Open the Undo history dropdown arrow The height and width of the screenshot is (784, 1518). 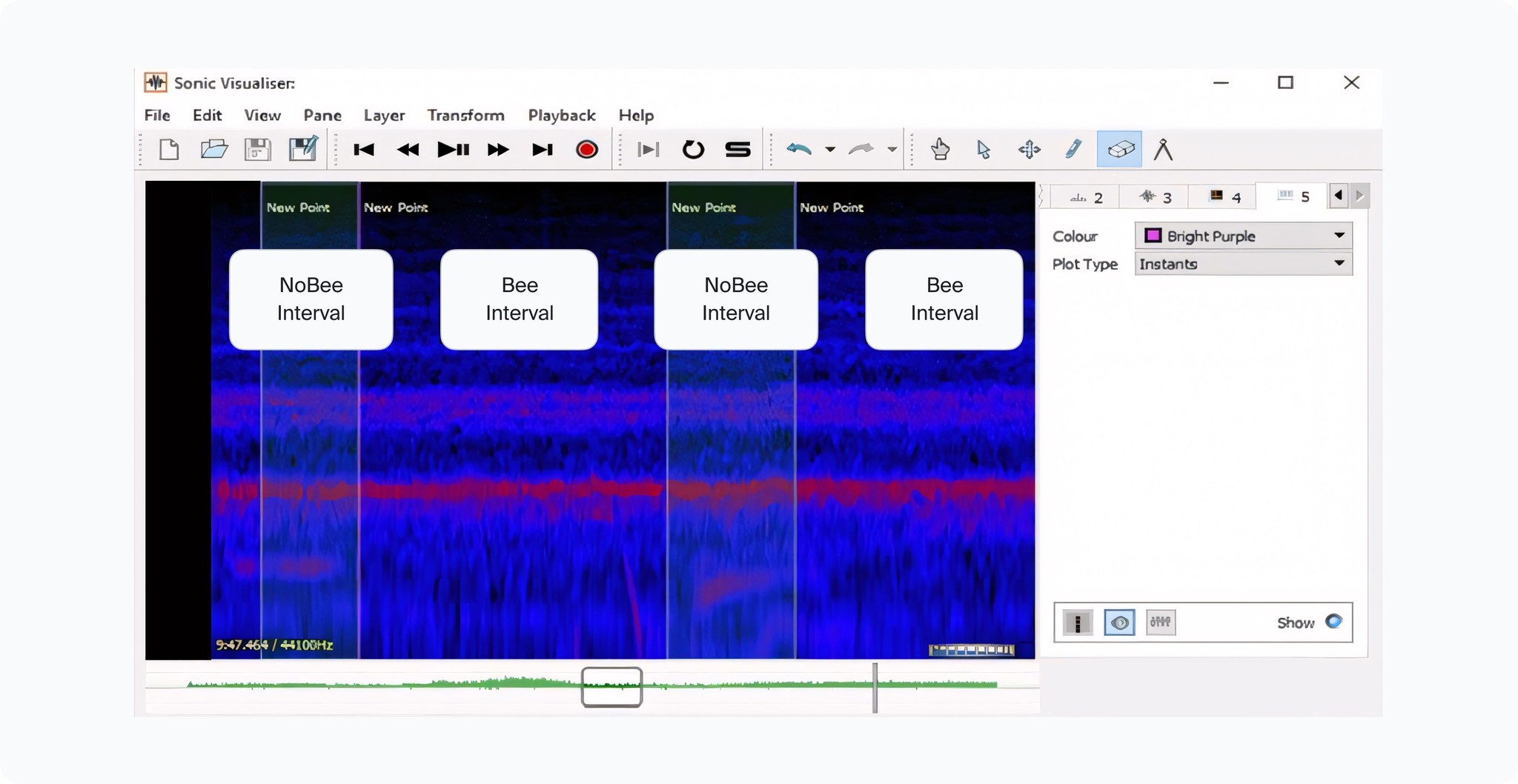click(830, 150)
